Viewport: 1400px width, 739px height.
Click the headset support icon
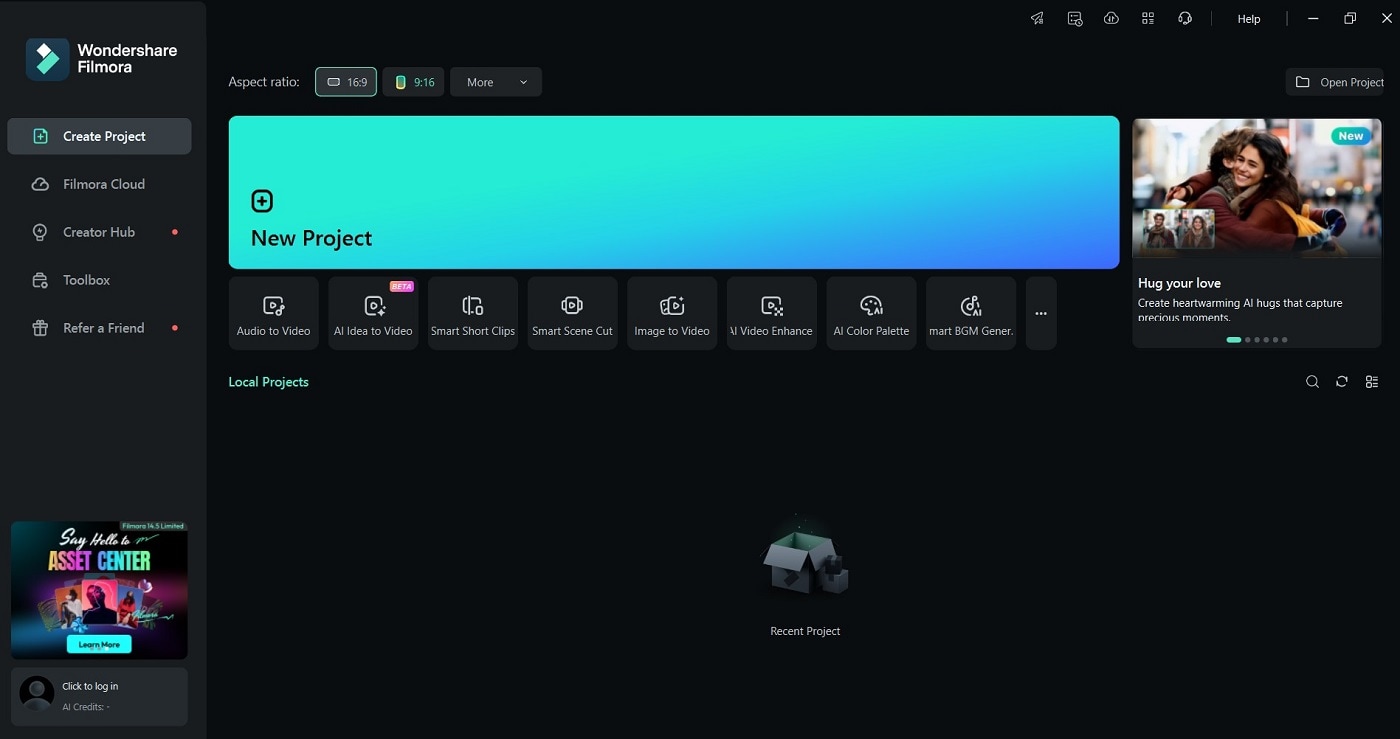[x=1185, y=19]
